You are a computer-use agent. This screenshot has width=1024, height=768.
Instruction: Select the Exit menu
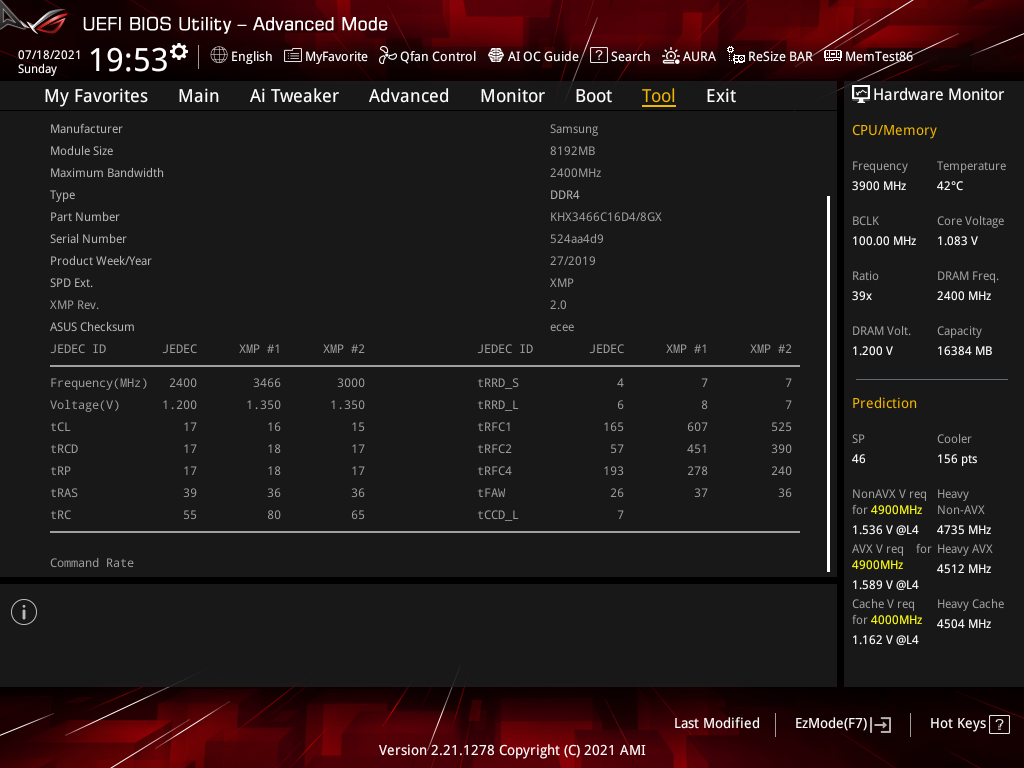point(720,96)
